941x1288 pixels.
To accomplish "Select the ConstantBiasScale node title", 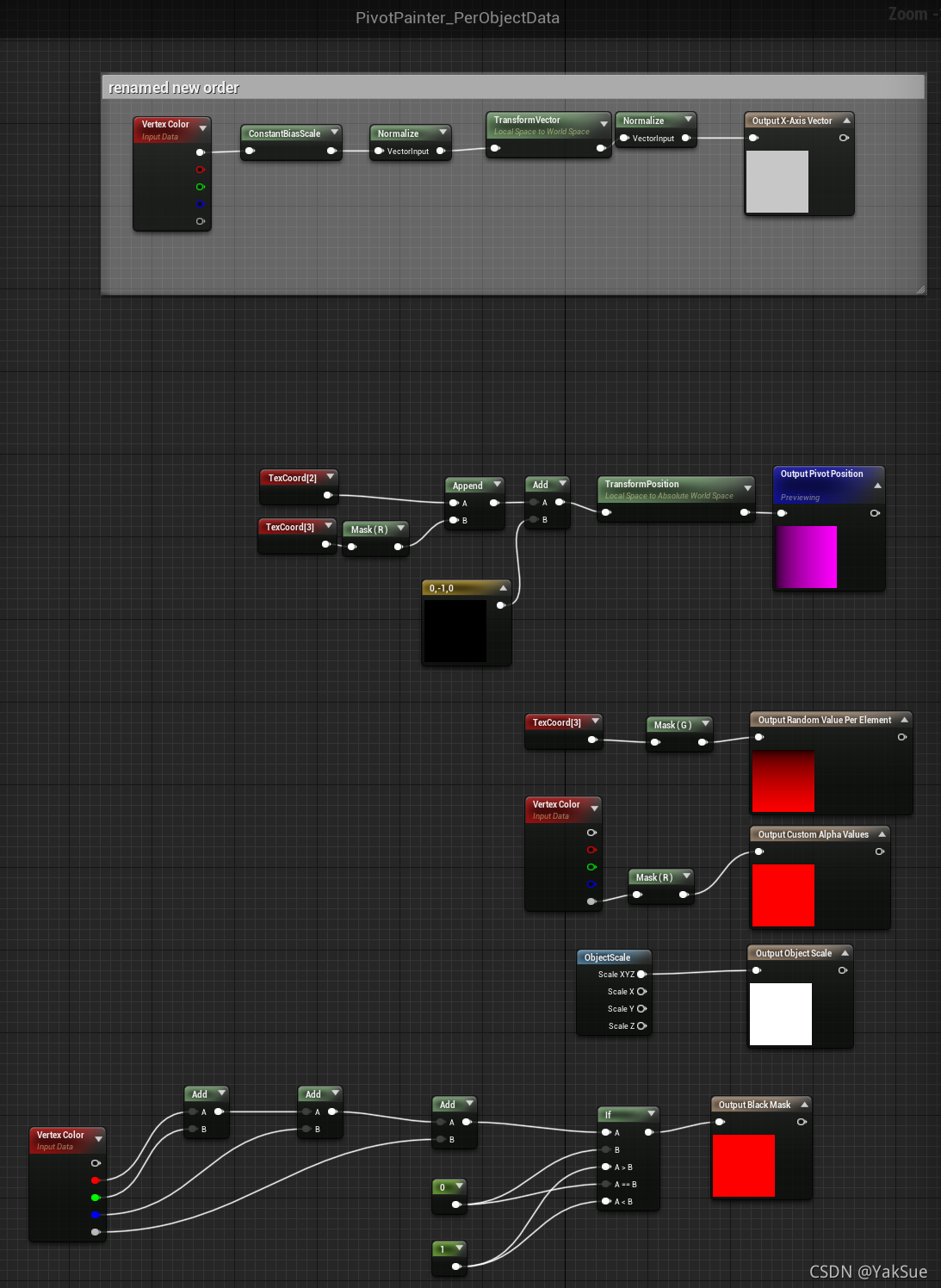I will [284, 133].
